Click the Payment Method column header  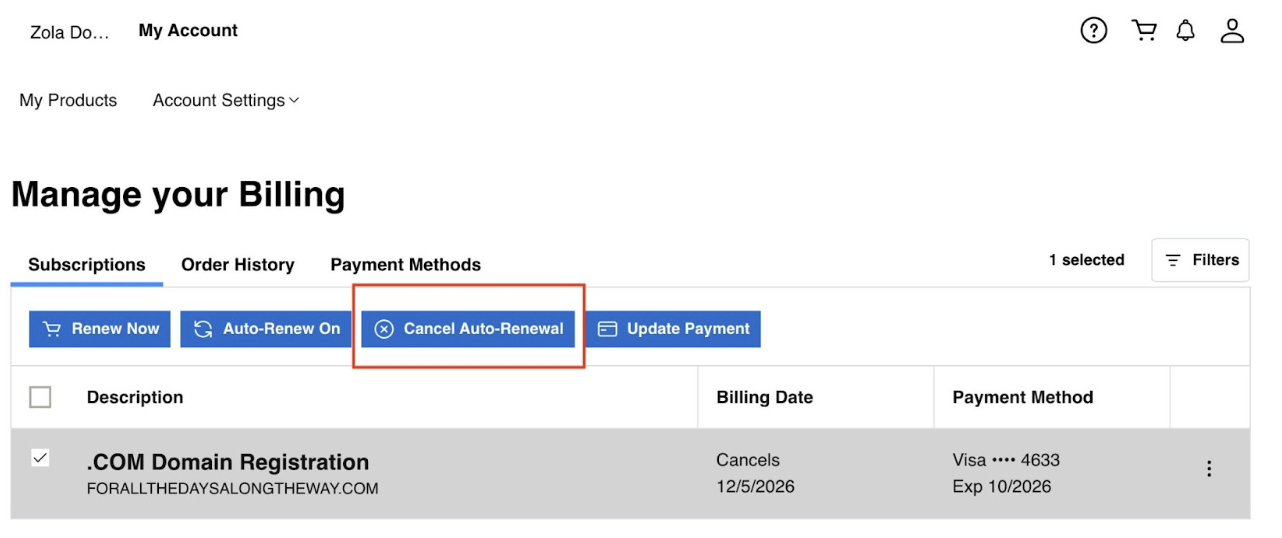point(1023,397)
